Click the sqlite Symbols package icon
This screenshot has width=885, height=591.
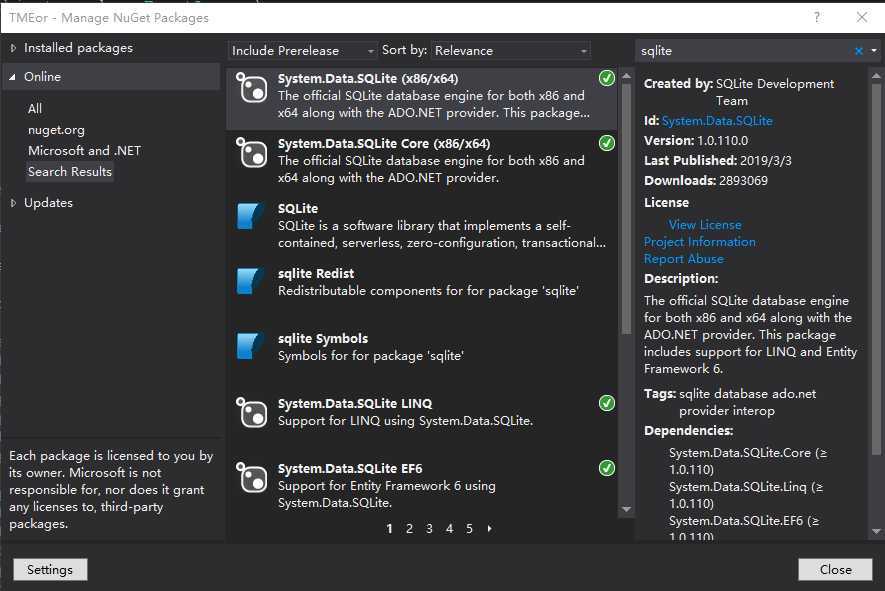250,346
